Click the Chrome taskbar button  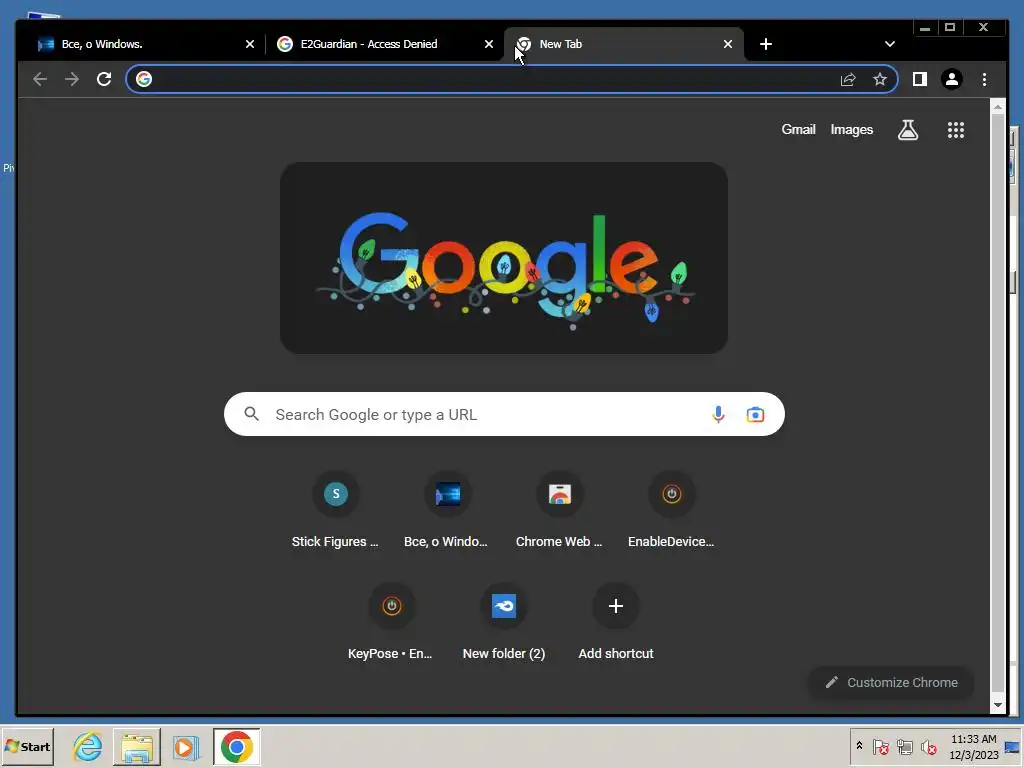[x=236, y=746]
